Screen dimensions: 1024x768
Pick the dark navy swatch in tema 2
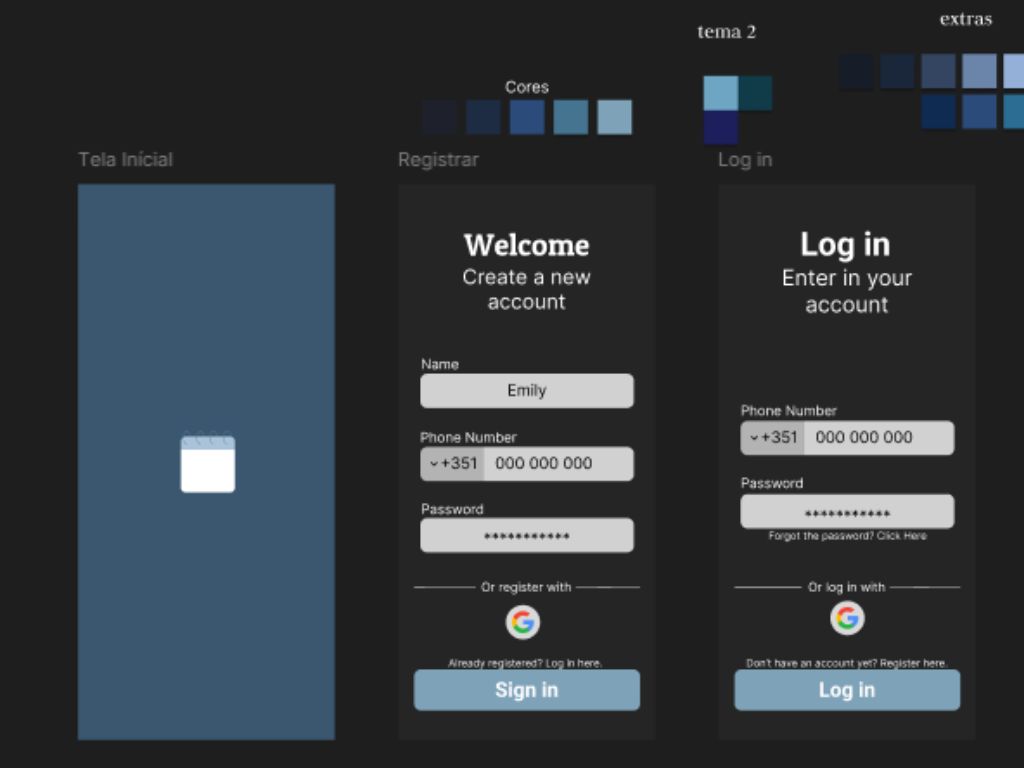[720, 127]
